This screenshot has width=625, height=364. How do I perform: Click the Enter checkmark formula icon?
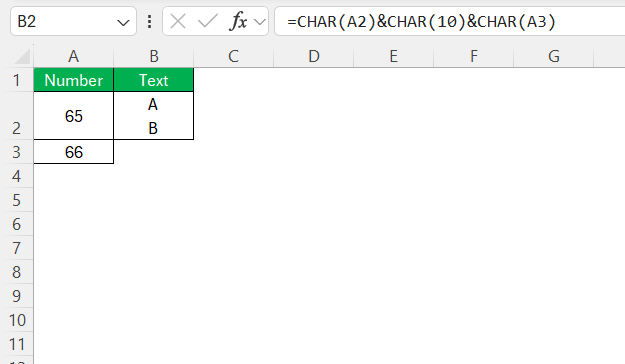pos(208,21)
